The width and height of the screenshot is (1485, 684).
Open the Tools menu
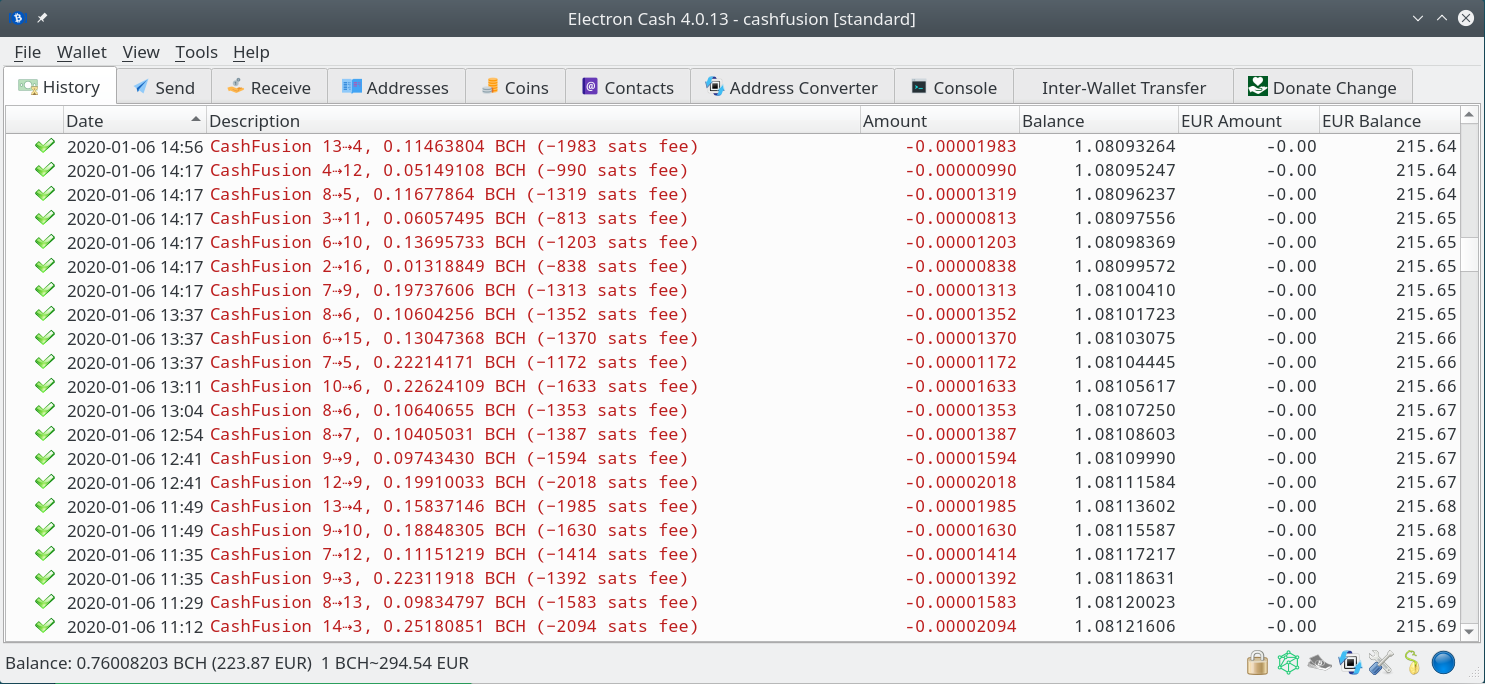coord(196,52)
